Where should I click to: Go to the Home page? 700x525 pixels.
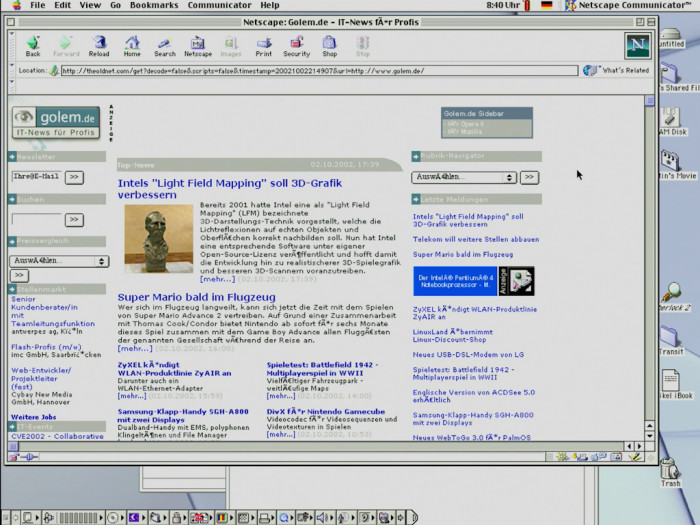(x=132, y=46)
